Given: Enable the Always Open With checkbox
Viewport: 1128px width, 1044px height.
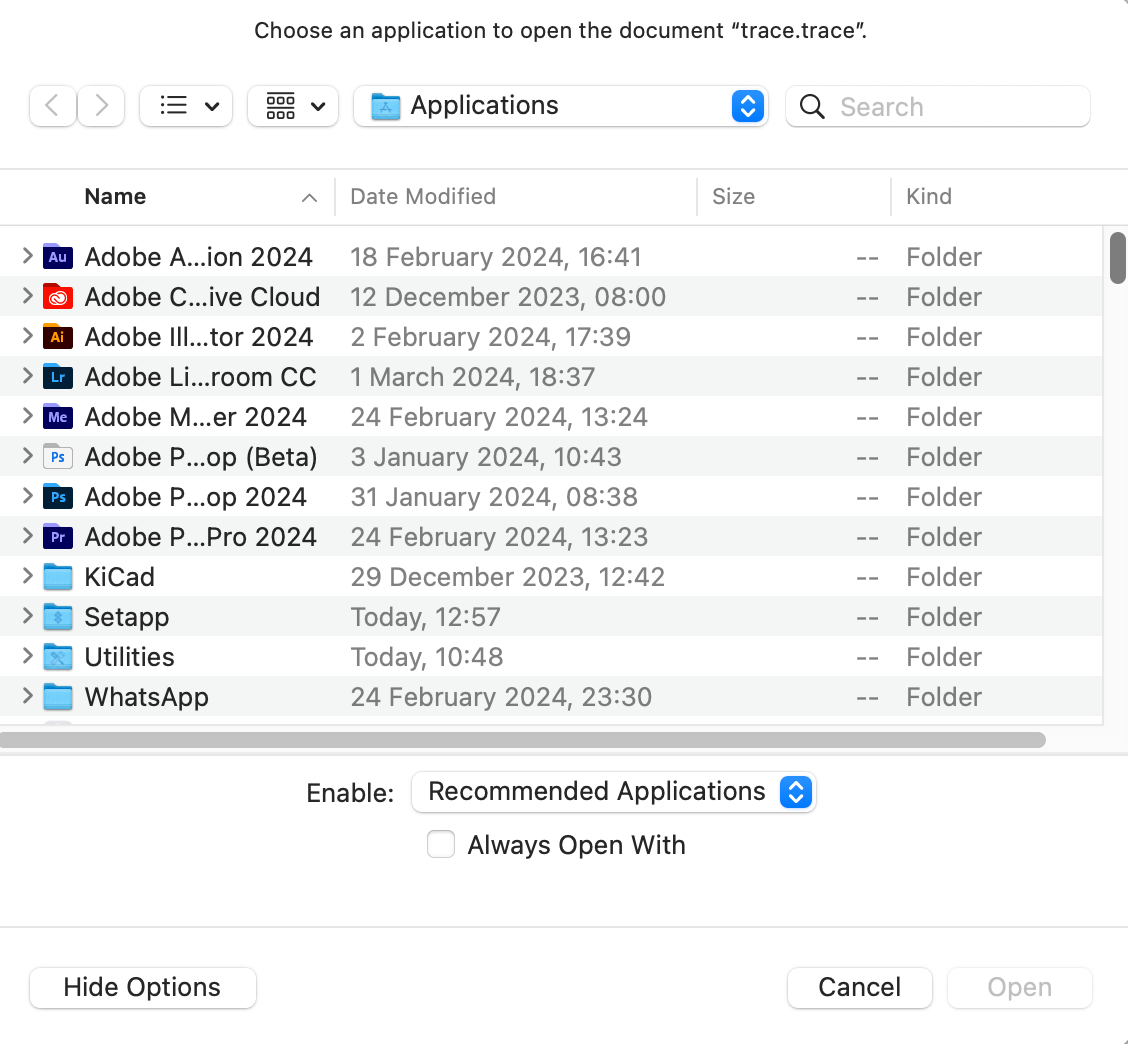Looking at the screenshot, I should (x=441, y=845).
